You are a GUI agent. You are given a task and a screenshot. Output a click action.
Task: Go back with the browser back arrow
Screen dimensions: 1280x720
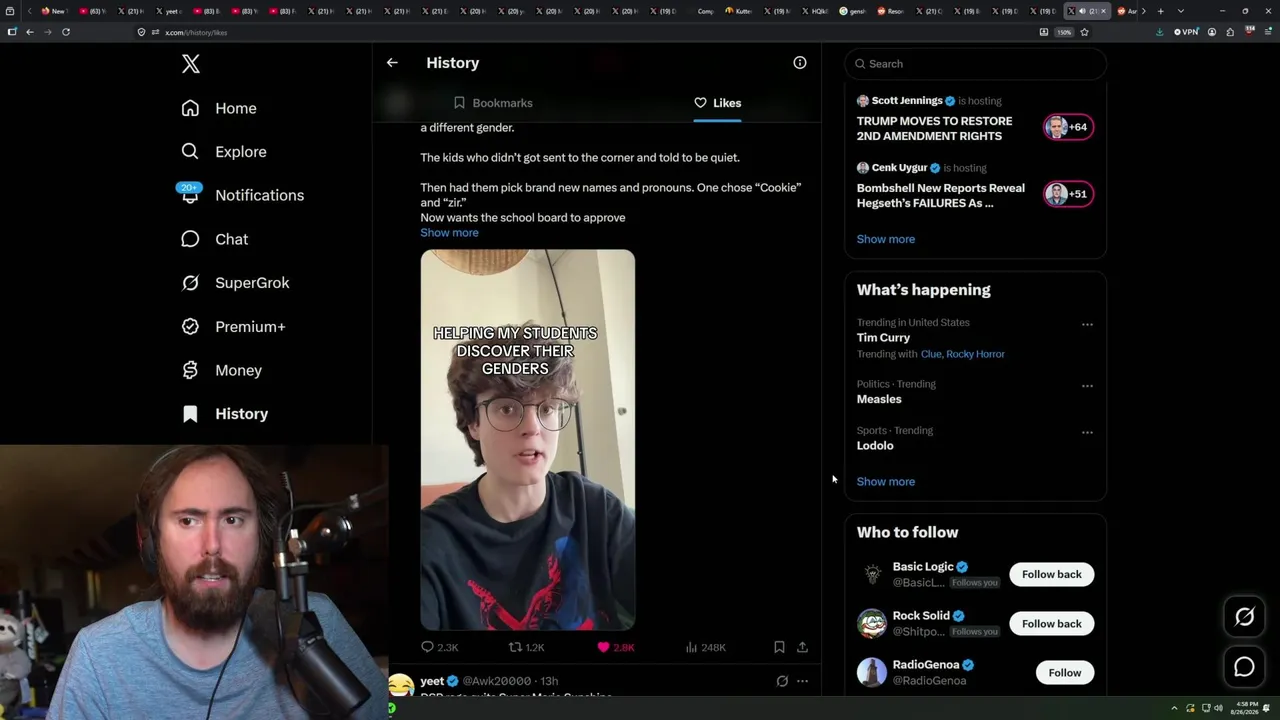pyautogui.click(x=30, y=32)
